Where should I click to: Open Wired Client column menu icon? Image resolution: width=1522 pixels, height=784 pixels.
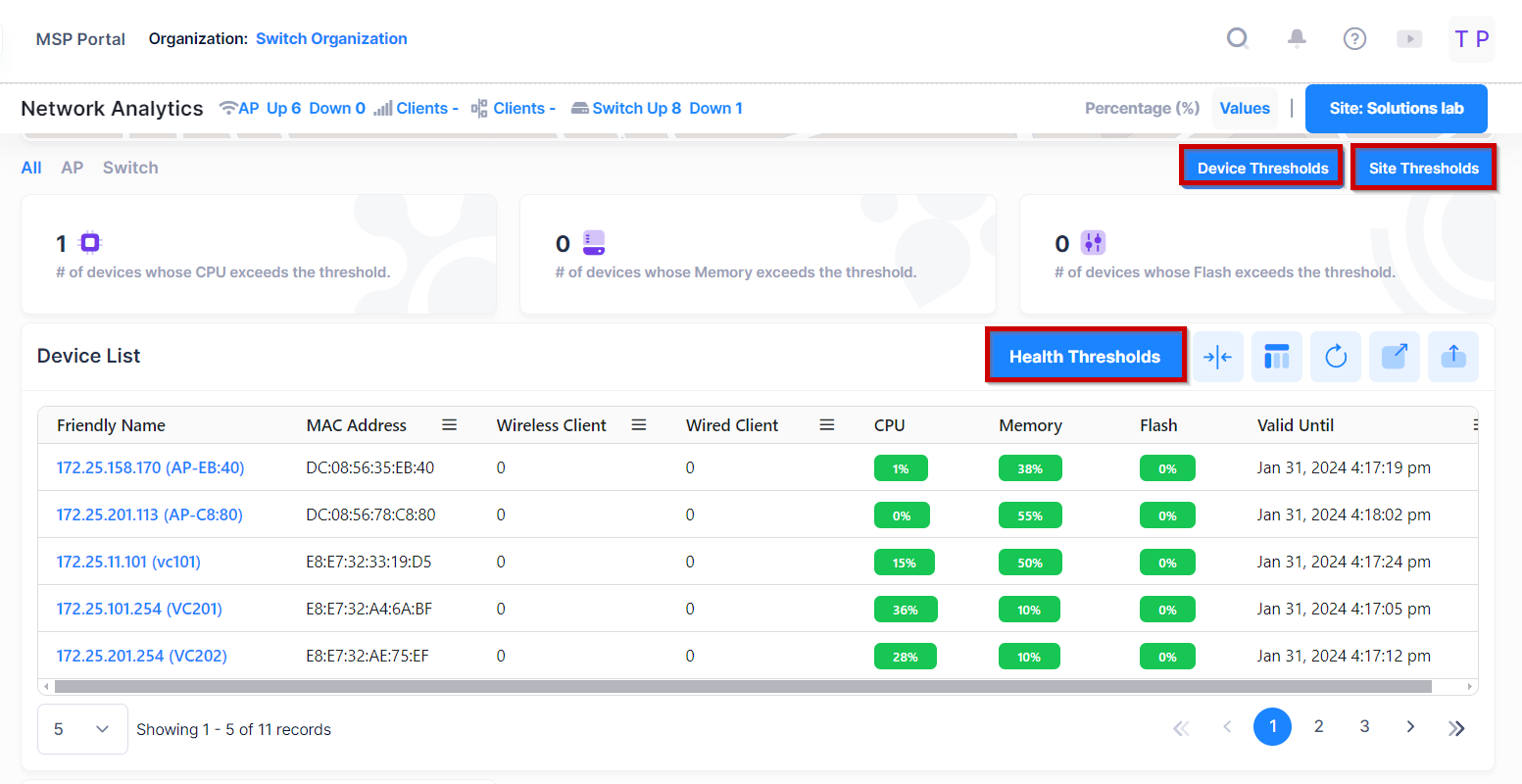[x=827, y=425]
